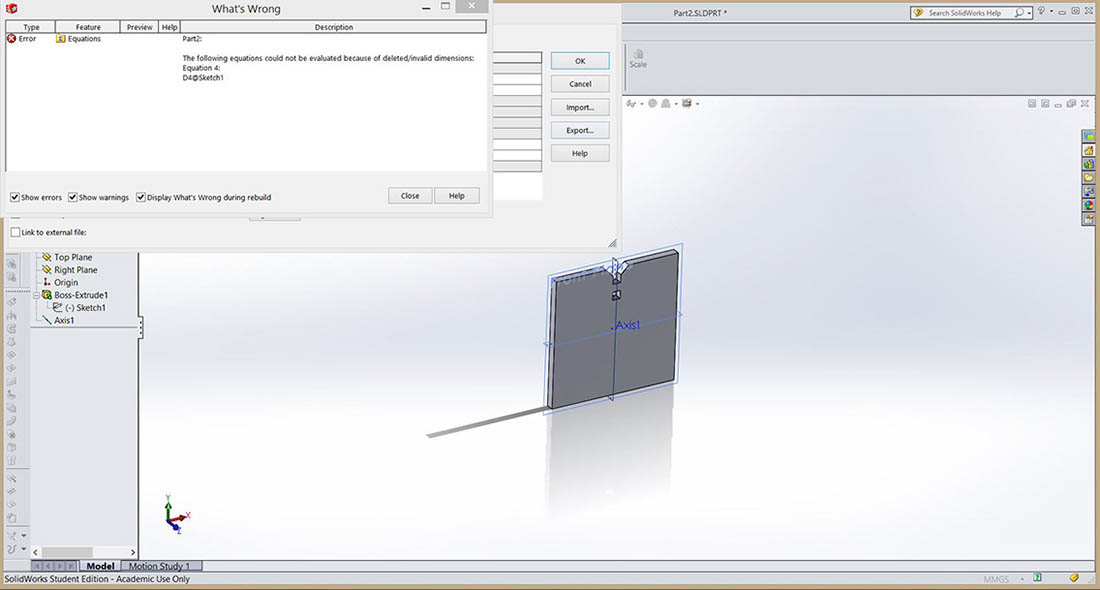Screen dimensions: 1100x590
Task: Click the Origin icon in the feature tree
Action: pos(46,282)
